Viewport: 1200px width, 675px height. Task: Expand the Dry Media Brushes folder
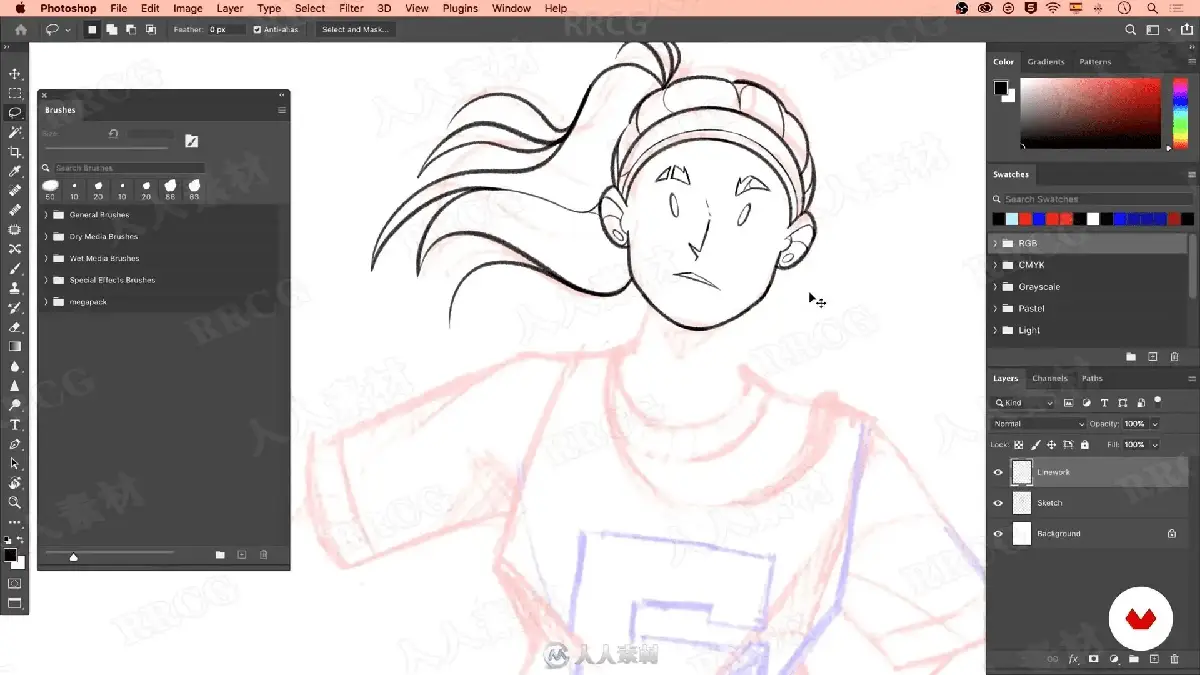pos(46,237)
